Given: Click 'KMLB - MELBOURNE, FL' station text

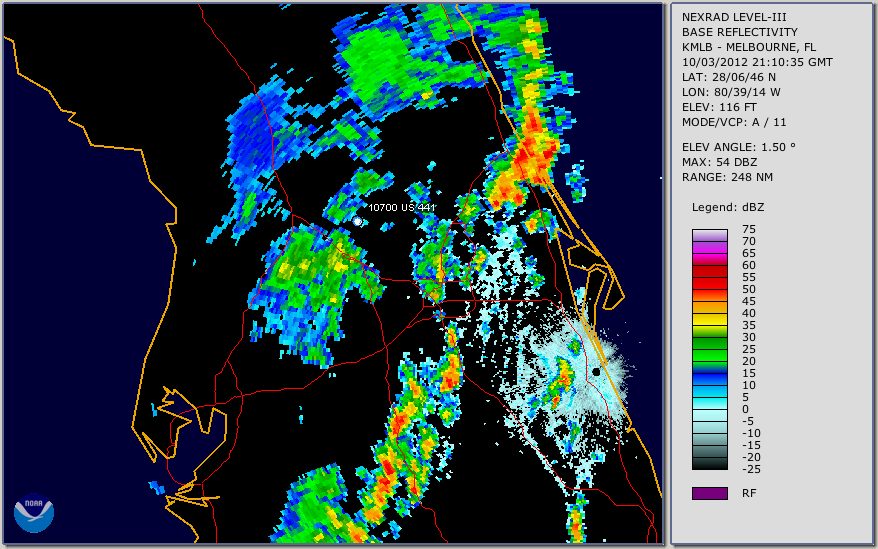Looking at the screenshot, I should pos(749,47).
